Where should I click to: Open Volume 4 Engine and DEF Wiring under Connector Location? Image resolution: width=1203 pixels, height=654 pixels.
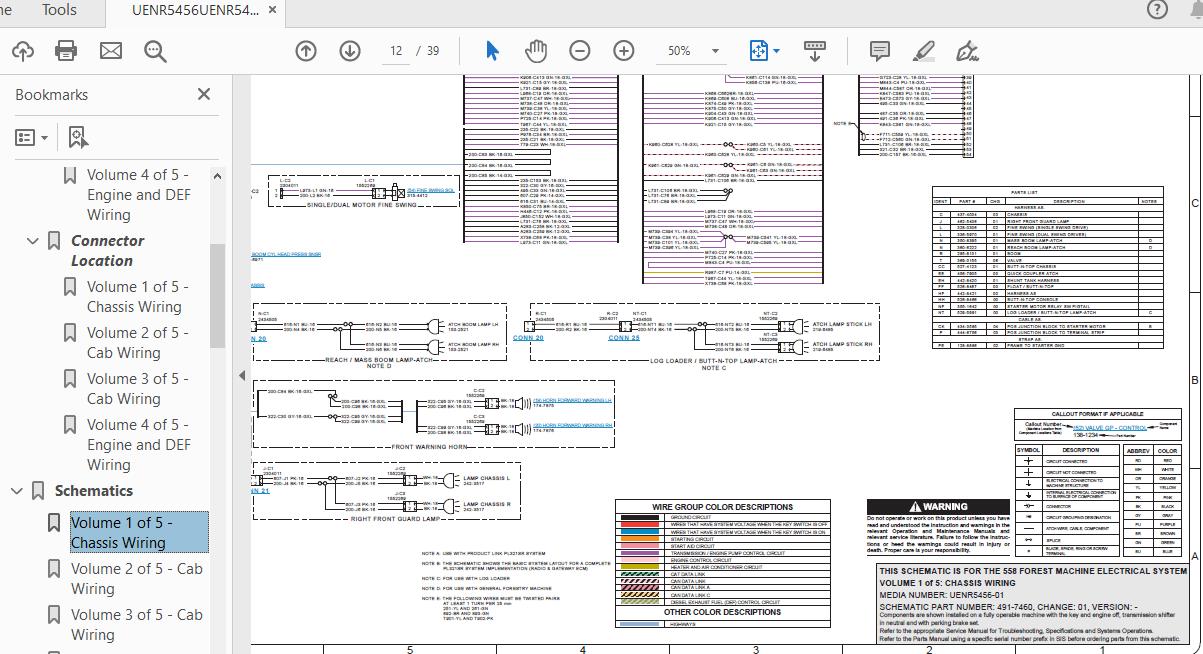[139, 445]
